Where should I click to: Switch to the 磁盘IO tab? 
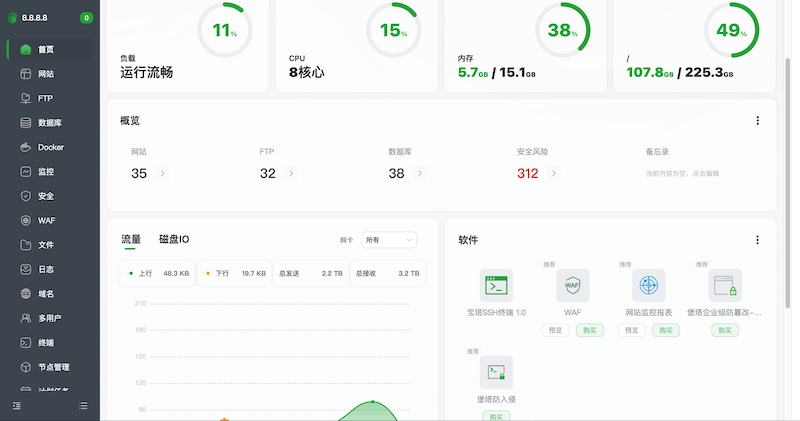pos(174,240)
